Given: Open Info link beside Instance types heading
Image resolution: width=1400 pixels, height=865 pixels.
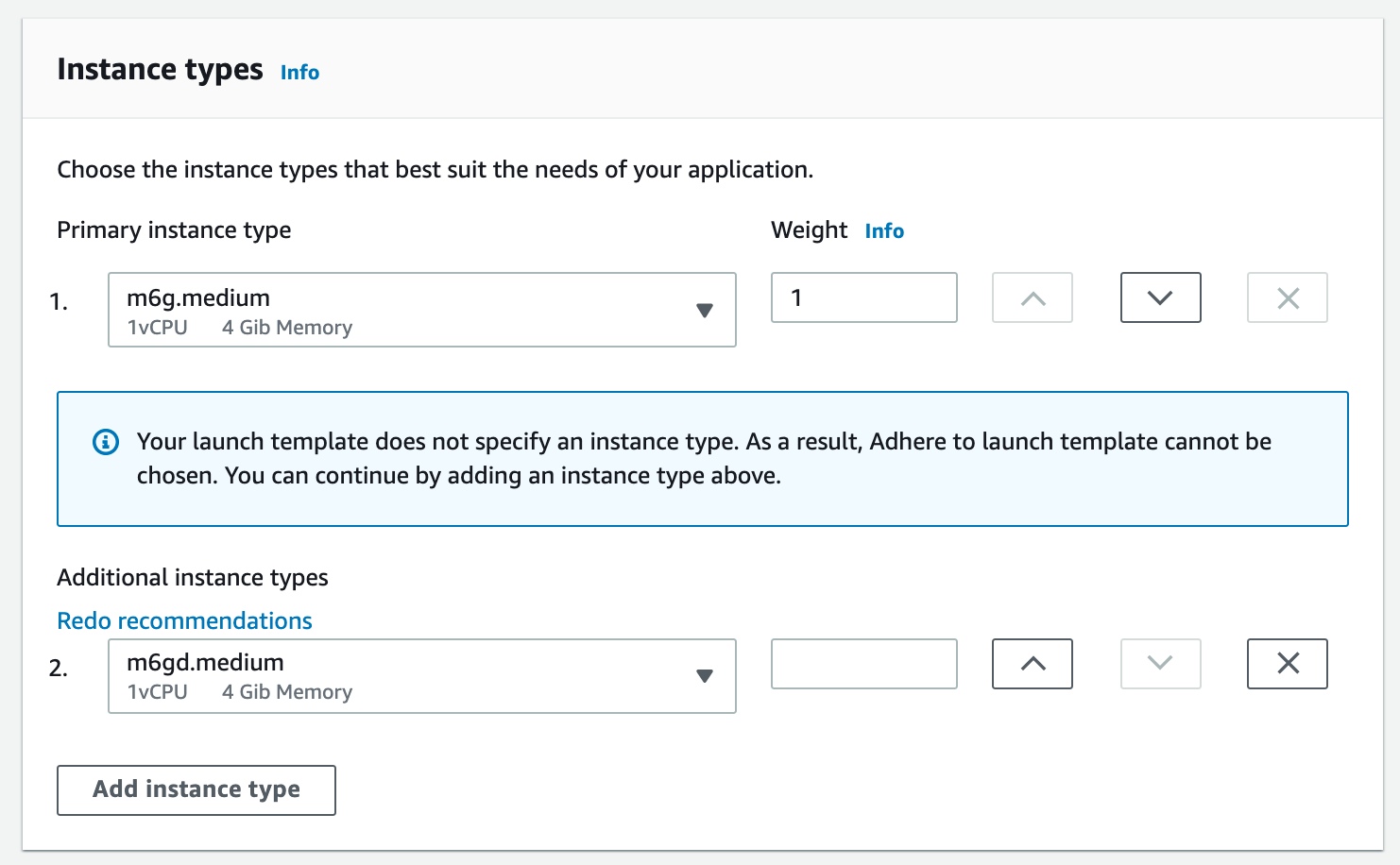Looking at the screenshot, I should [299, 73].
